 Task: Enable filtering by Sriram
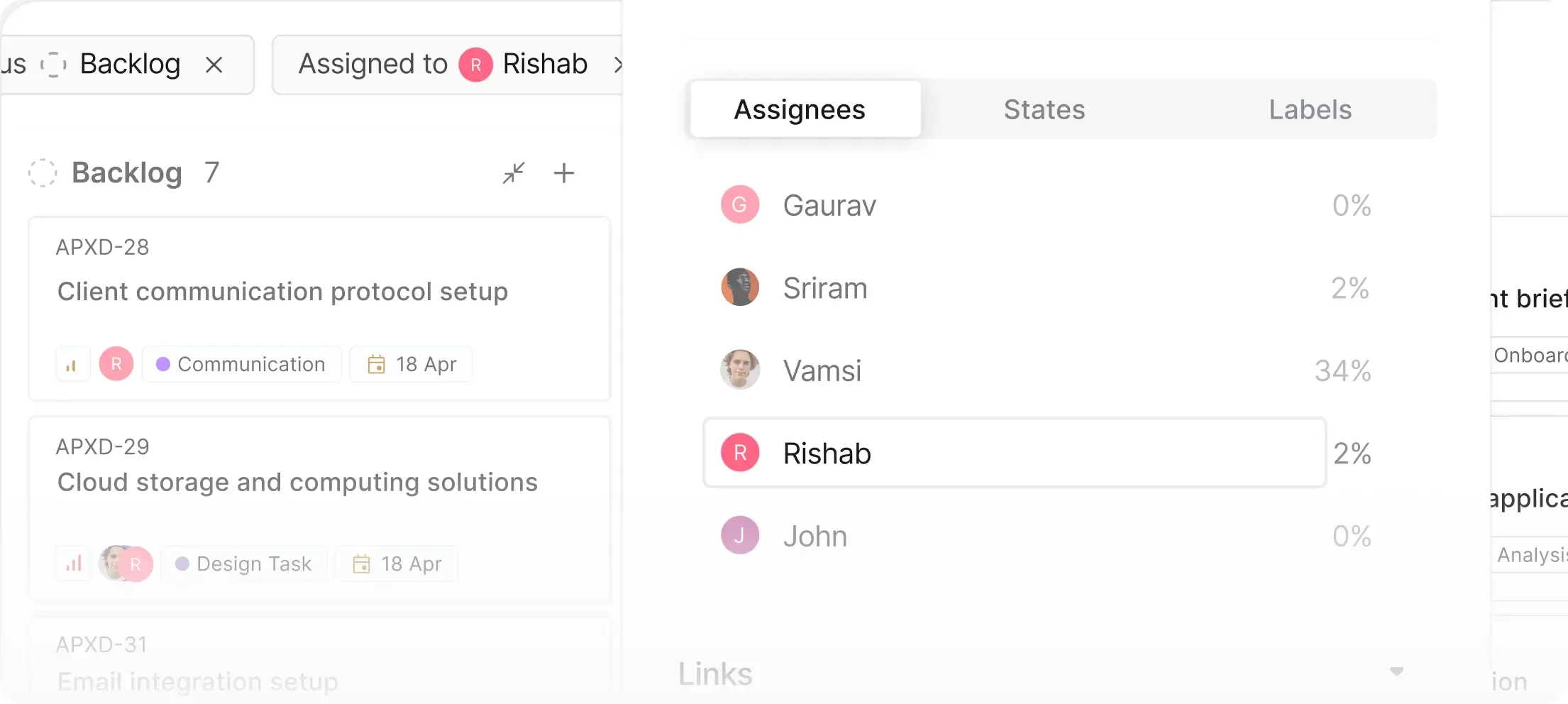(x=825, y=287)
